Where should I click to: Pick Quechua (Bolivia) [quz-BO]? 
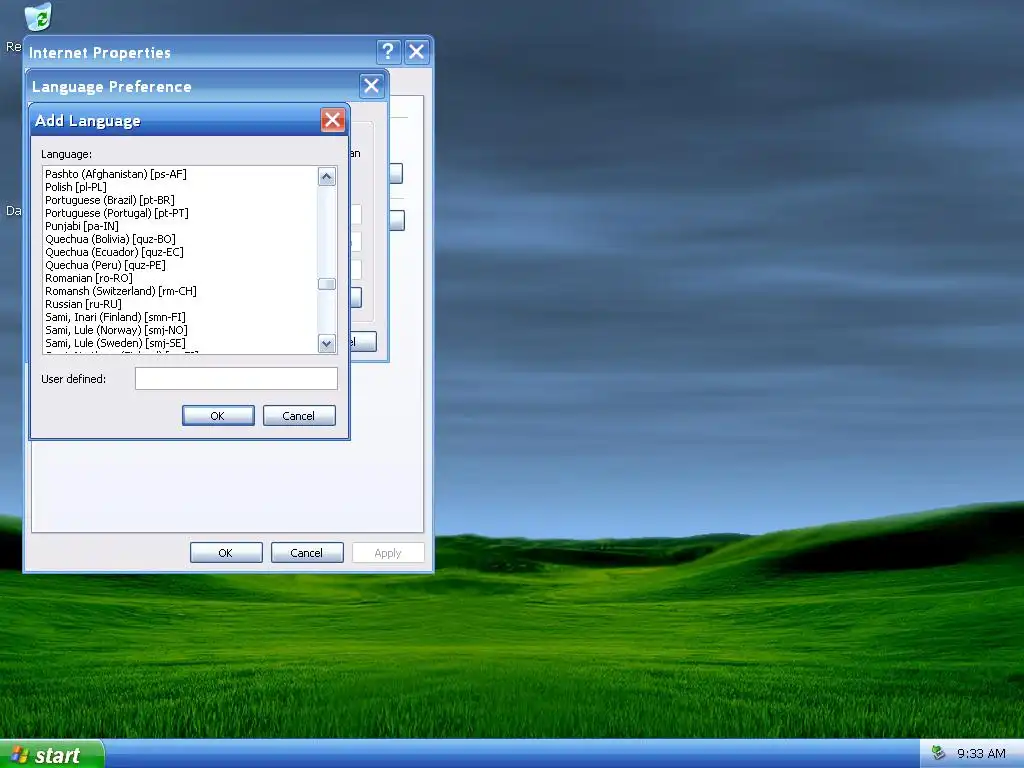[110, 239]
